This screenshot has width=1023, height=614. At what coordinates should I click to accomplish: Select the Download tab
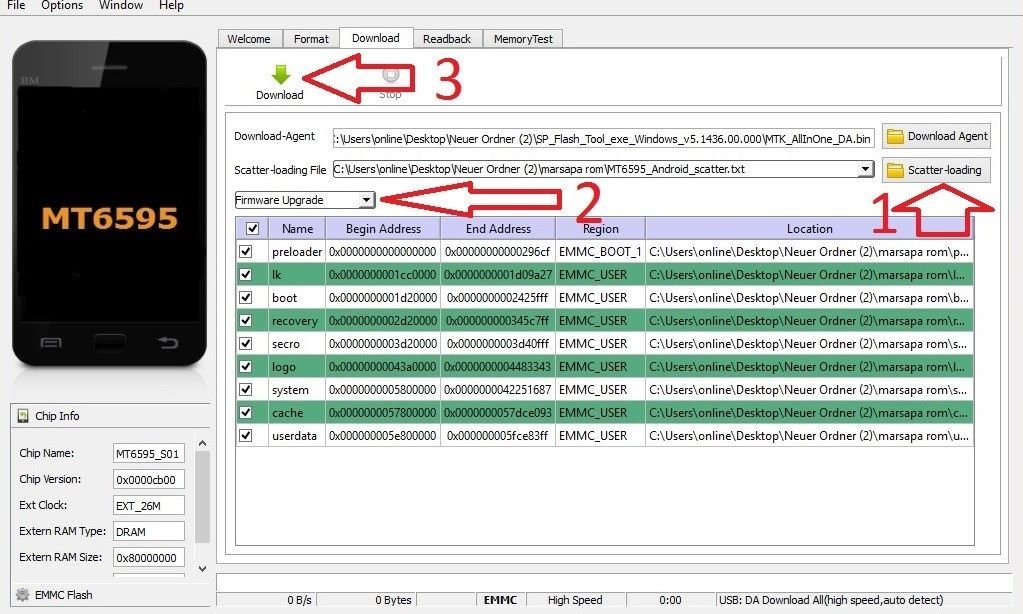coord(376,38)
